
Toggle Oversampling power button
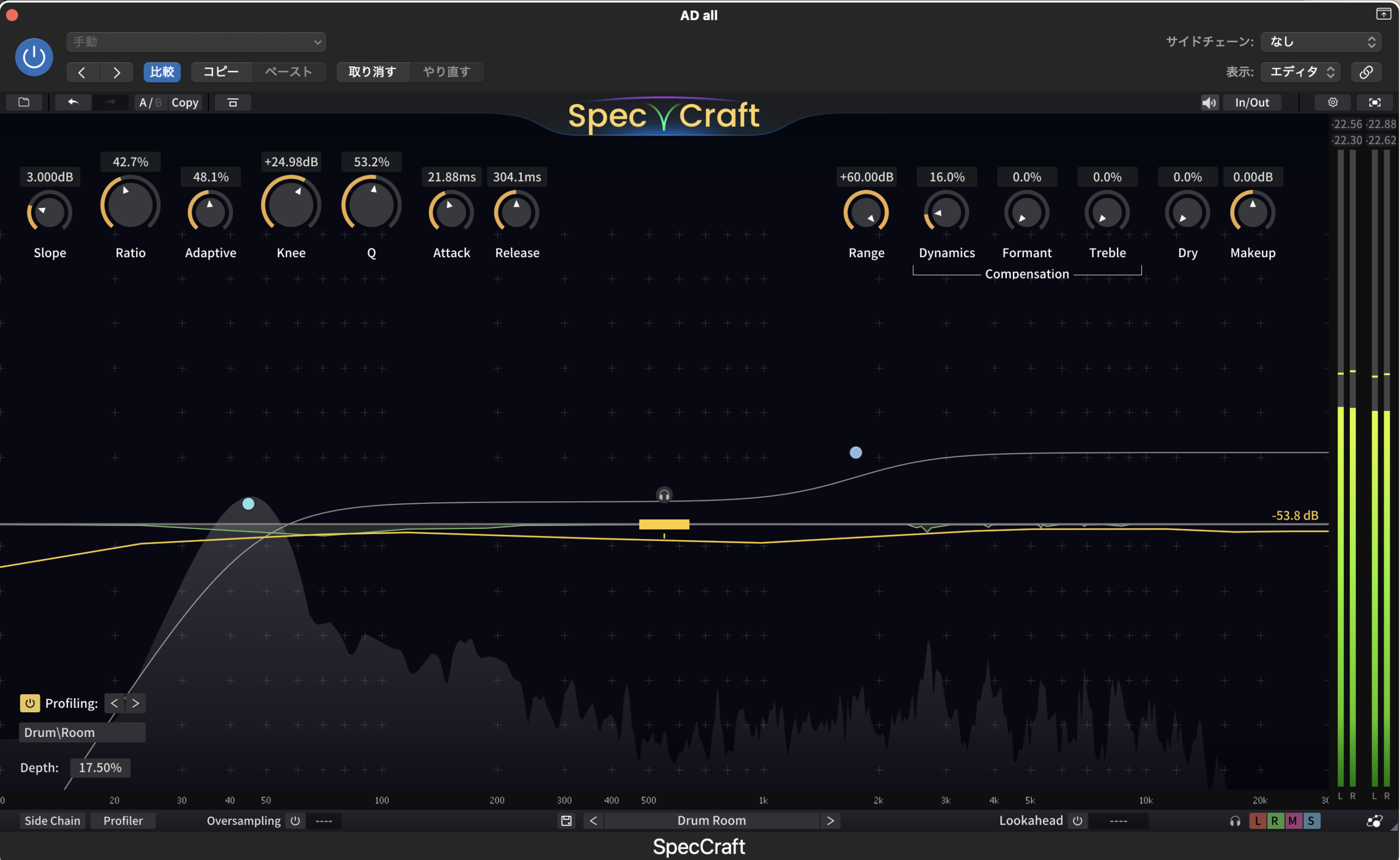[295, 821]
